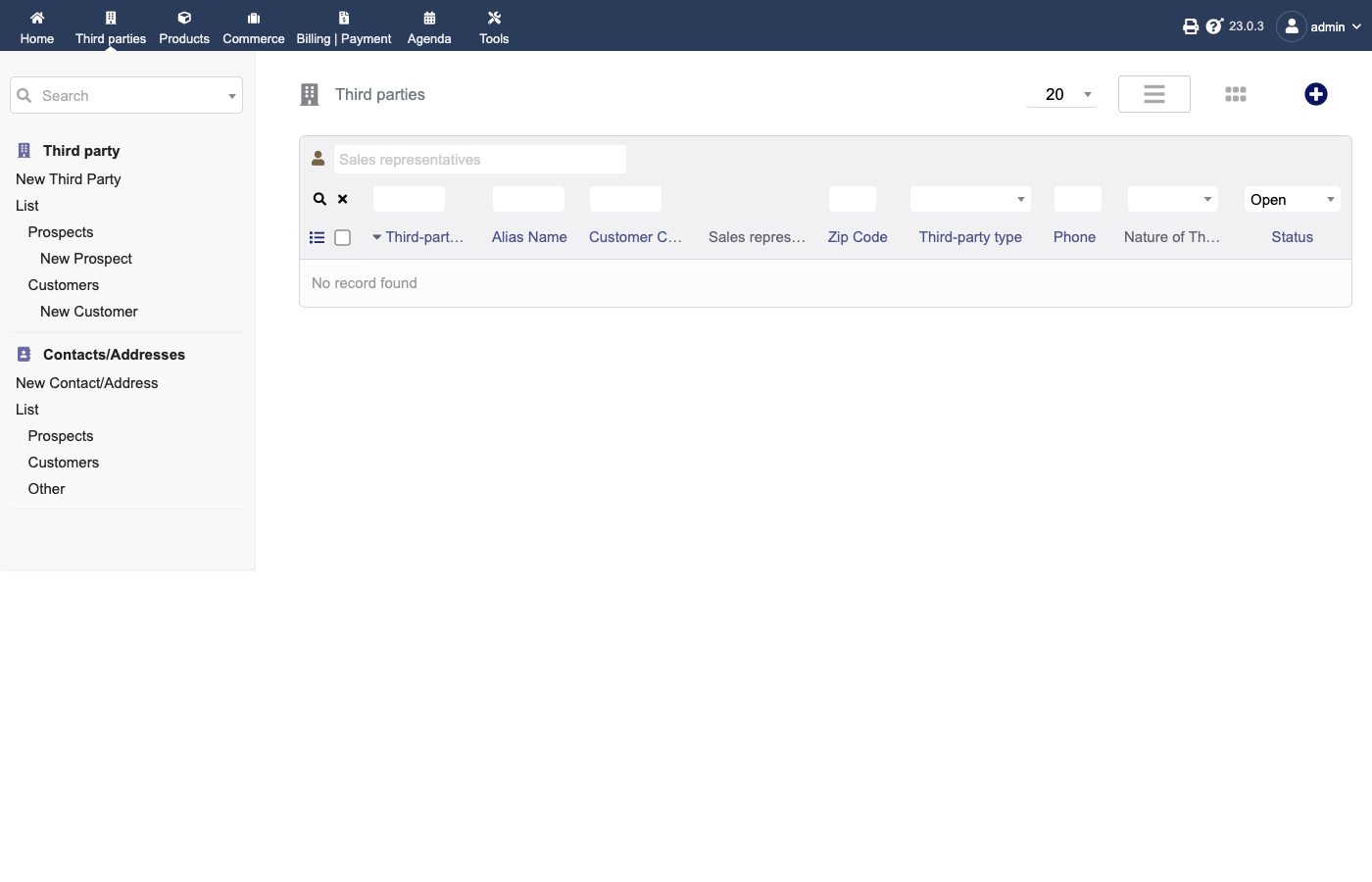The height and width of the screenshot is (882, 1372).
Task: Open Customers under Third party
Action: (x=64, y=285)
